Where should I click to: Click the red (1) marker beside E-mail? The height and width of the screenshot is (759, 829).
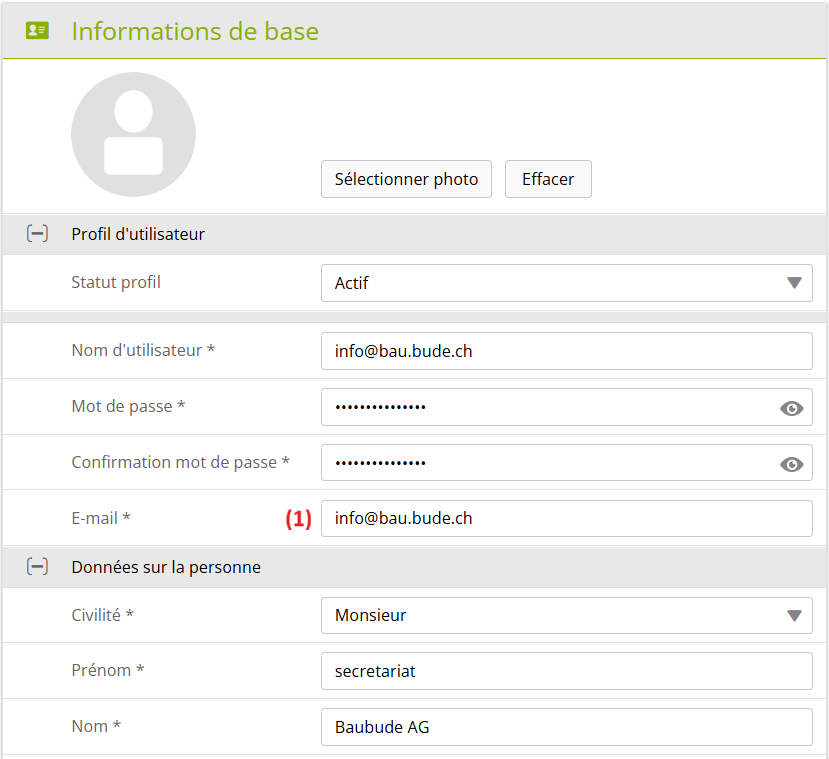click(x=299, y=519)
